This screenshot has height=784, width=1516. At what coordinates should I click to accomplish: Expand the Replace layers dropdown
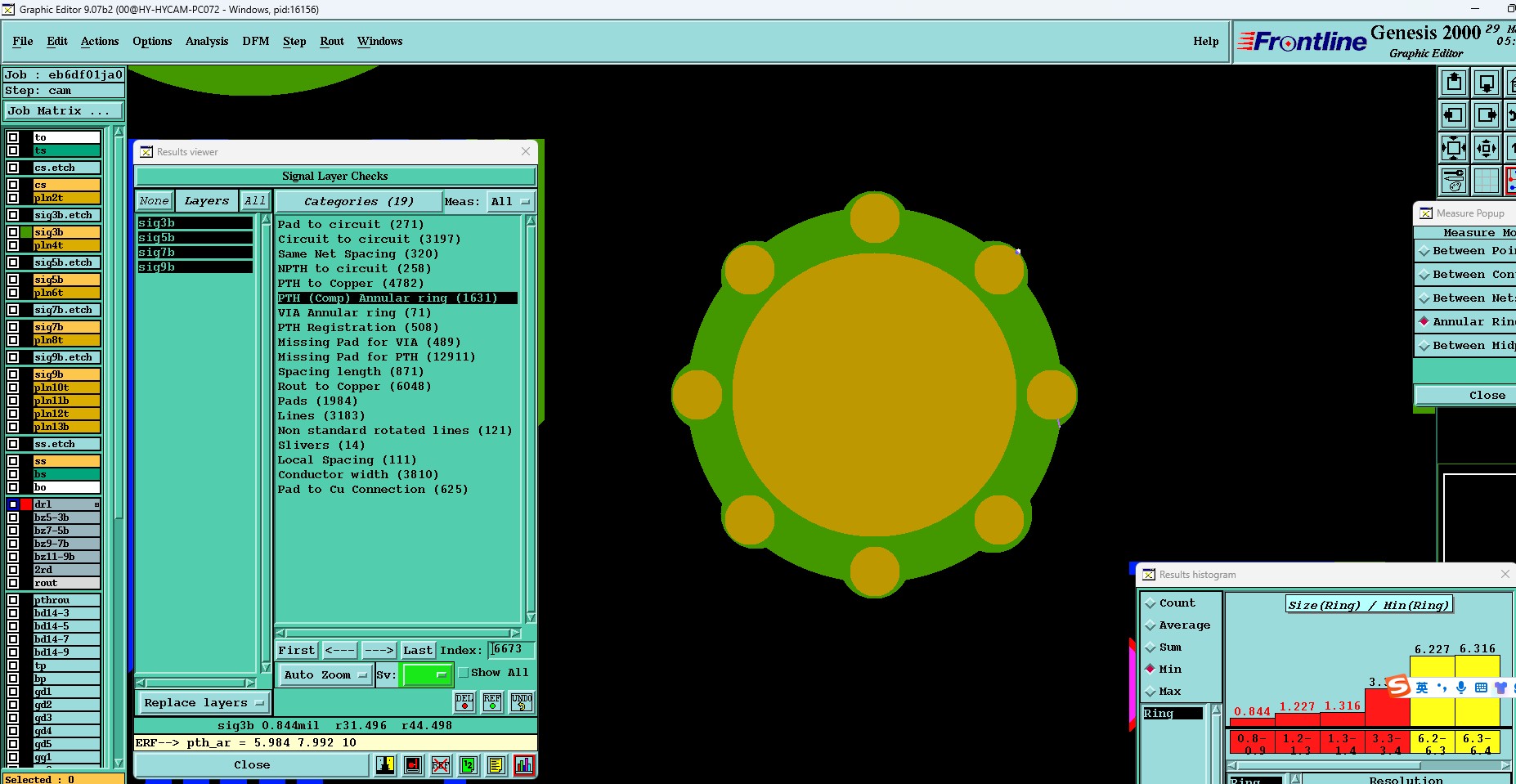coord(203,703)
